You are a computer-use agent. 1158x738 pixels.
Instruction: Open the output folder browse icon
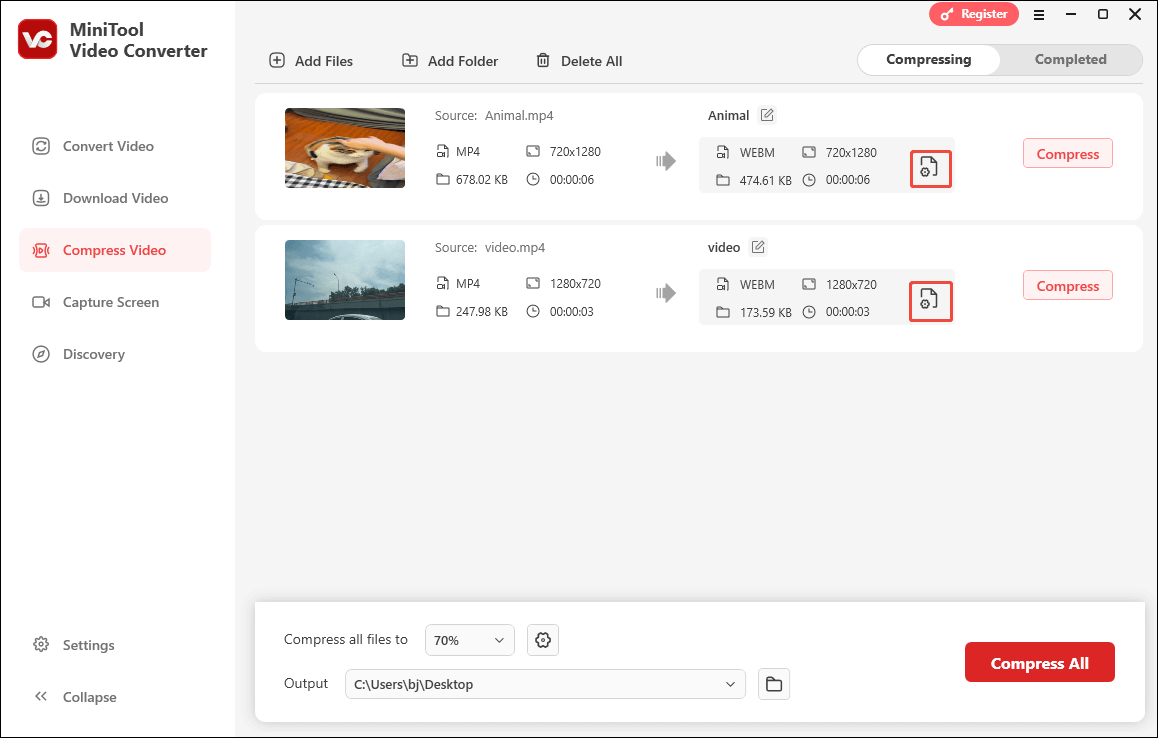pyautogui.click(x=773, y=683)
